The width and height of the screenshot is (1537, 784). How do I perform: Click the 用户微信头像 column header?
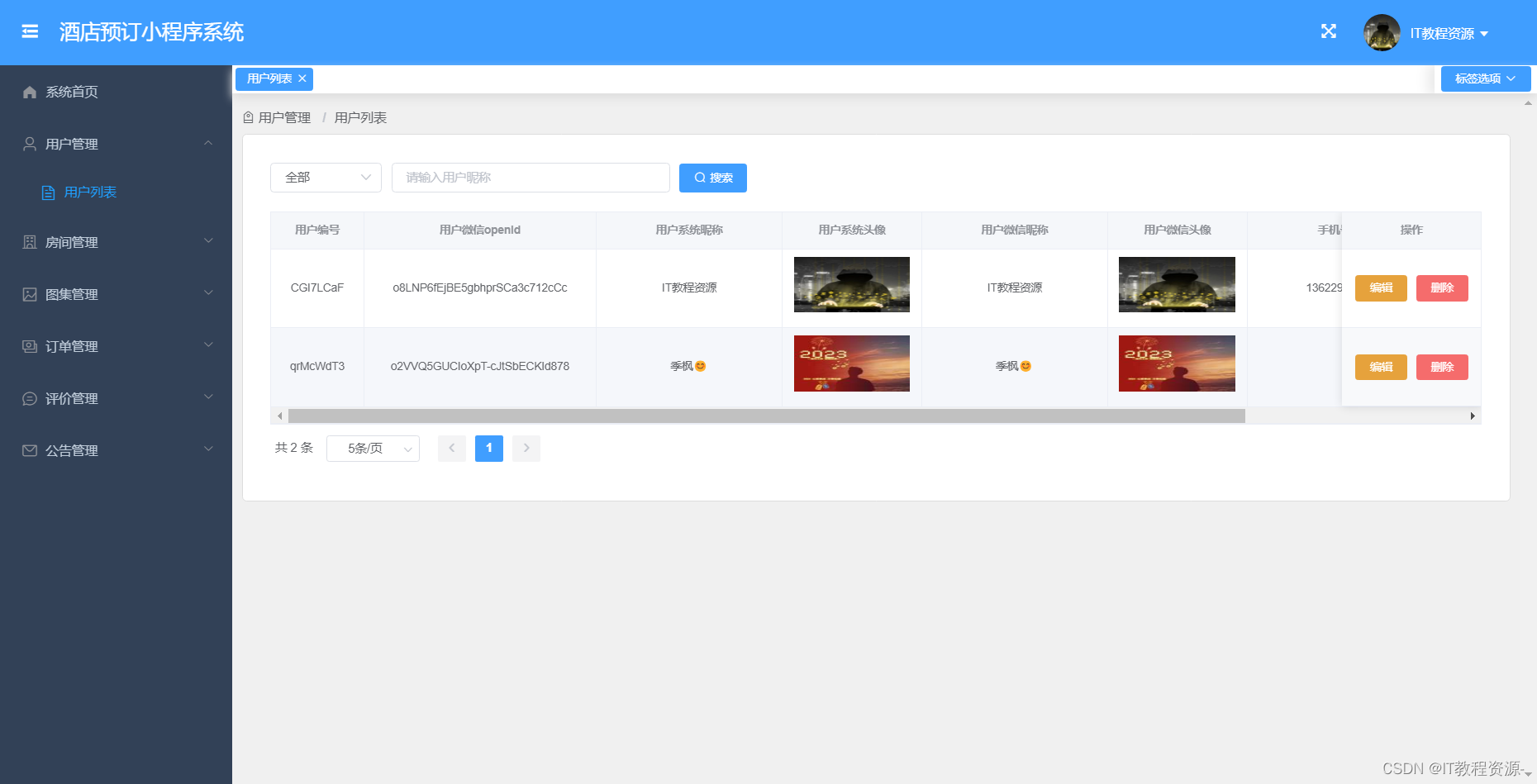pos(1178,230)
